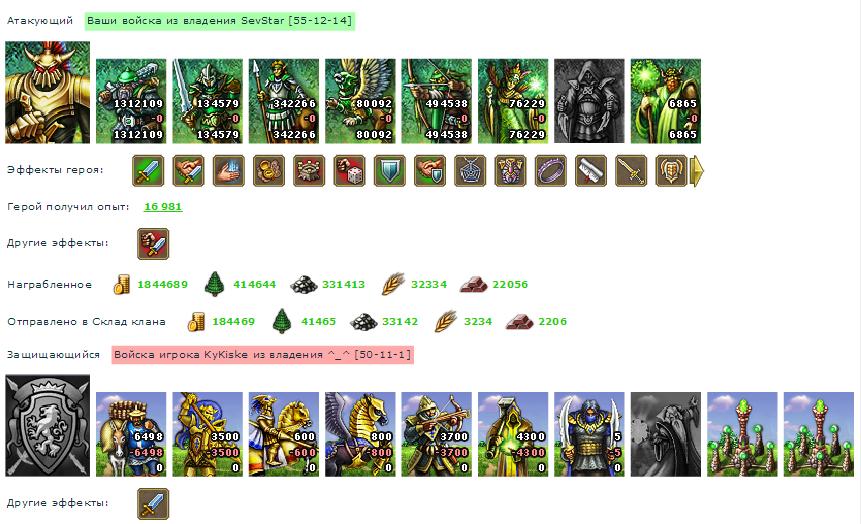861x524 pixels.
Task: Open defender label Войска игрока KyKiske
Action: click(x=262, y=355)
